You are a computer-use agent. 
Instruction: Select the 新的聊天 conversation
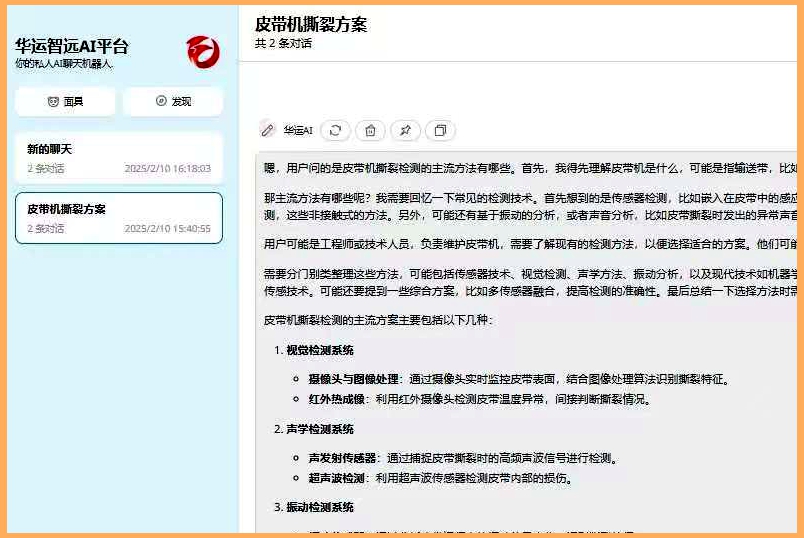[x=119, y=158]
